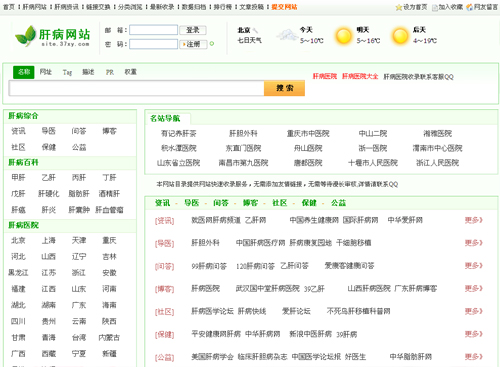Click green 公益 tab in category bar

338,203
